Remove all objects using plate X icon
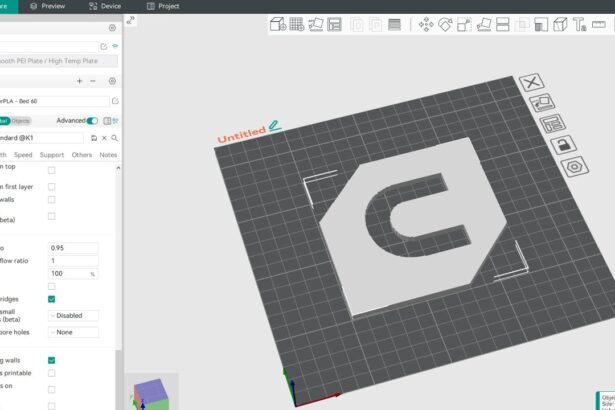The image size is (615, 410). coord(534,82)
